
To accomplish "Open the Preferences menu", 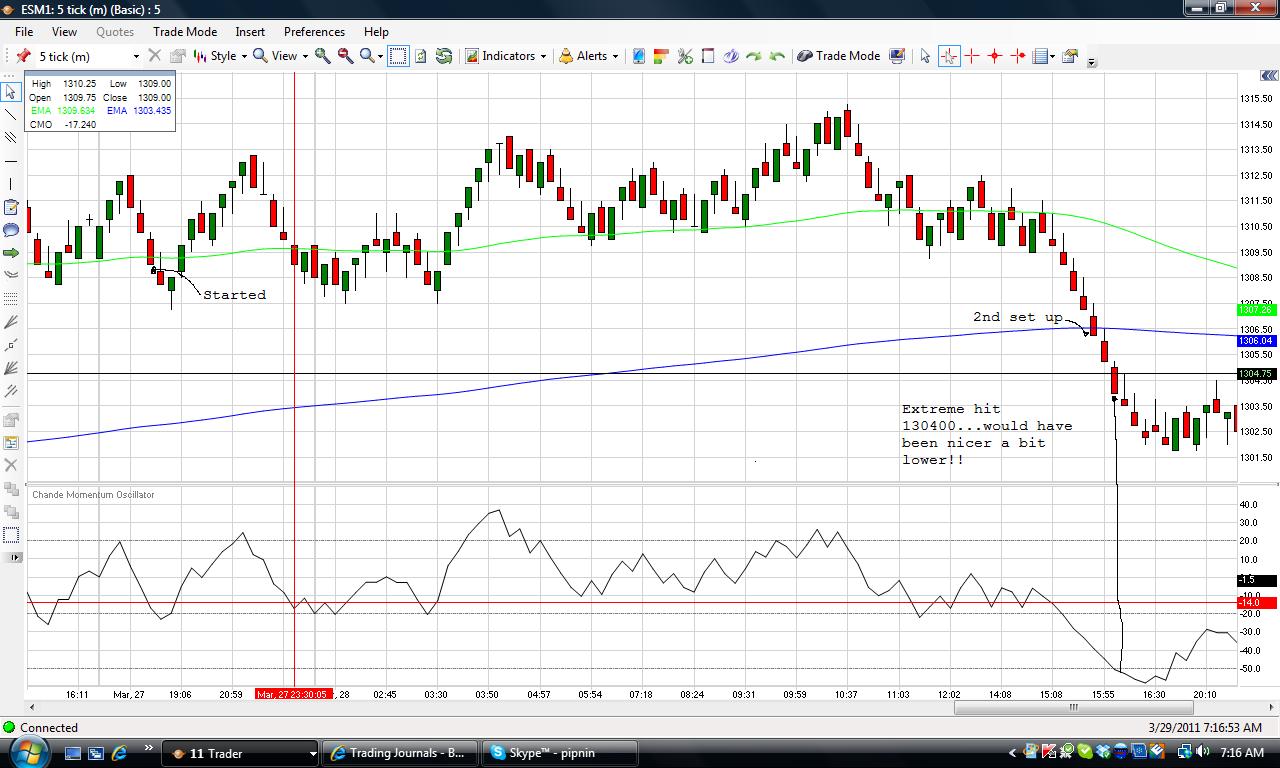I will coord(314,32).
